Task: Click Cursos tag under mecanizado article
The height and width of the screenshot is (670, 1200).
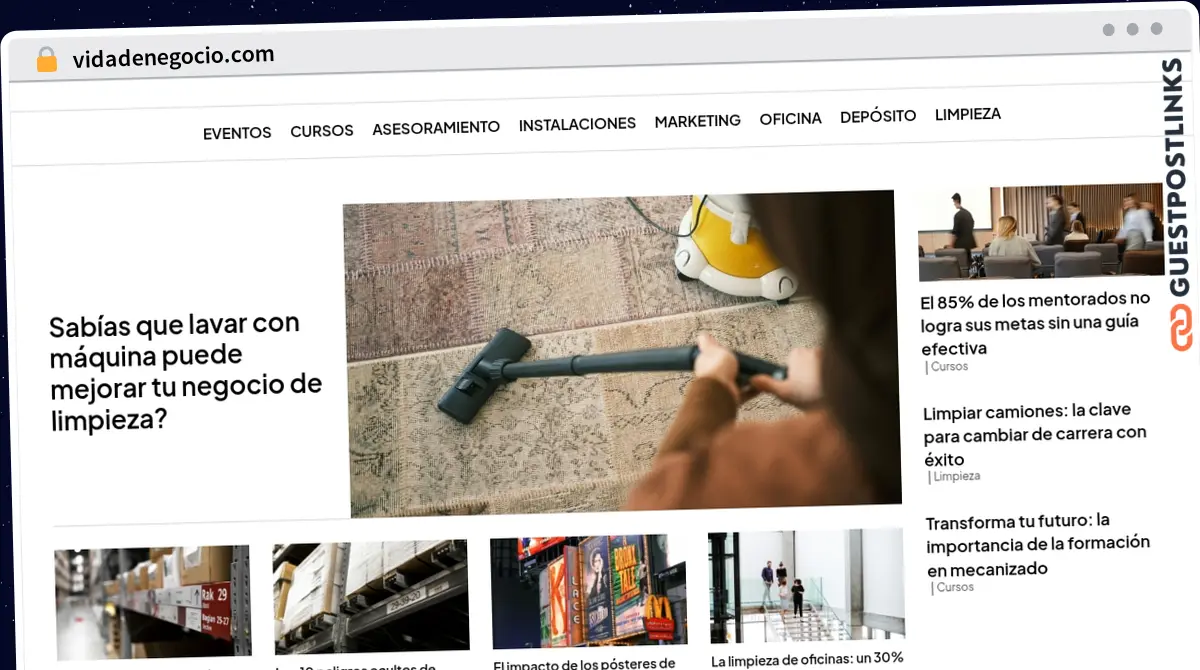Action: (x=953, y=587)
